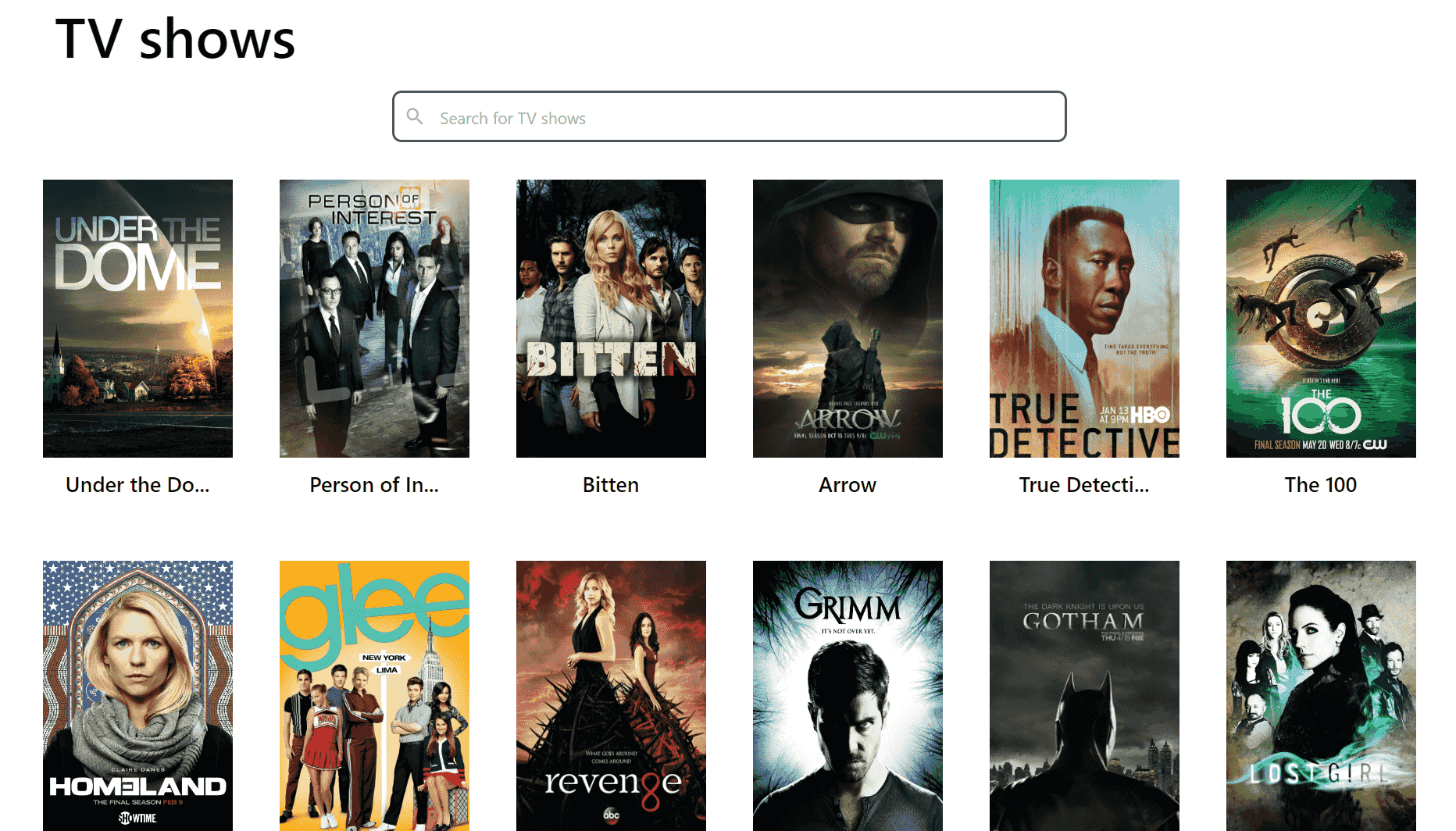Open the Glee poster
This screenshot has height=831, width=1456.
click(374, 696)
